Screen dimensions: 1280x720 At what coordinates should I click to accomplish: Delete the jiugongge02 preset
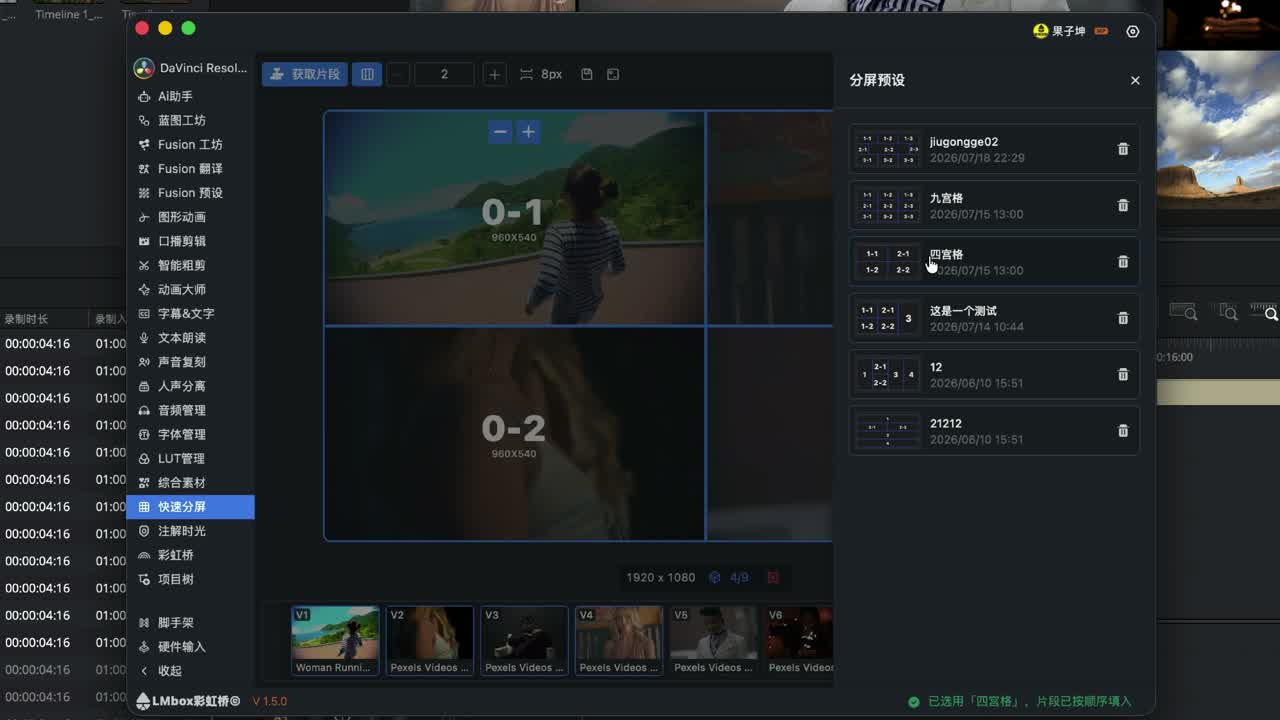[1123, 149]
